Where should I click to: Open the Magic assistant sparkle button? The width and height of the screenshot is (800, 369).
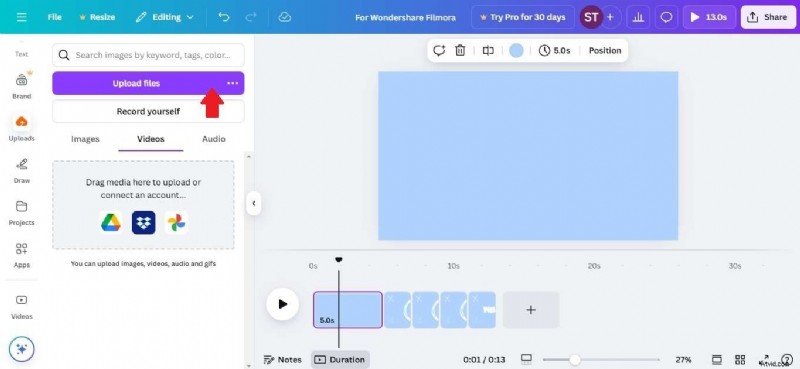[x=21, y=349]
